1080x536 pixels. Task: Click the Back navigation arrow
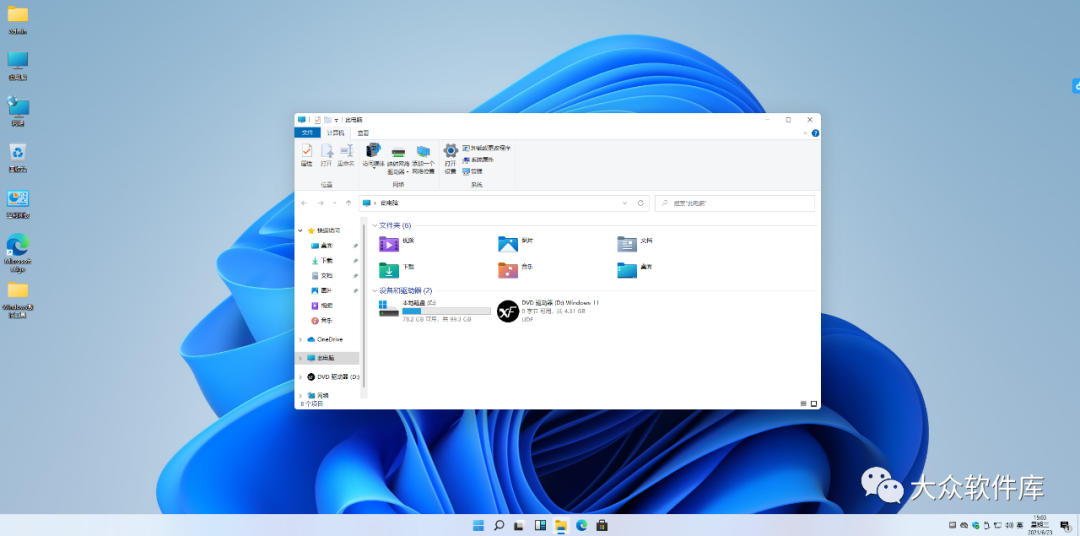[304, 203]
